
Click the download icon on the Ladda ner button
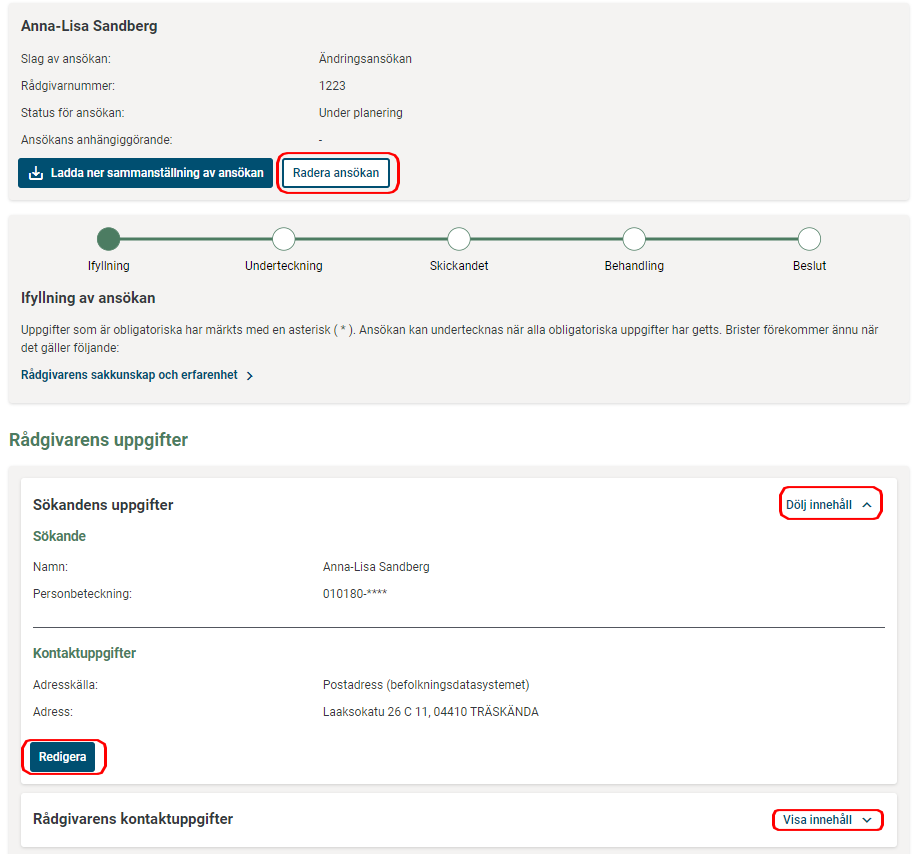36,173
